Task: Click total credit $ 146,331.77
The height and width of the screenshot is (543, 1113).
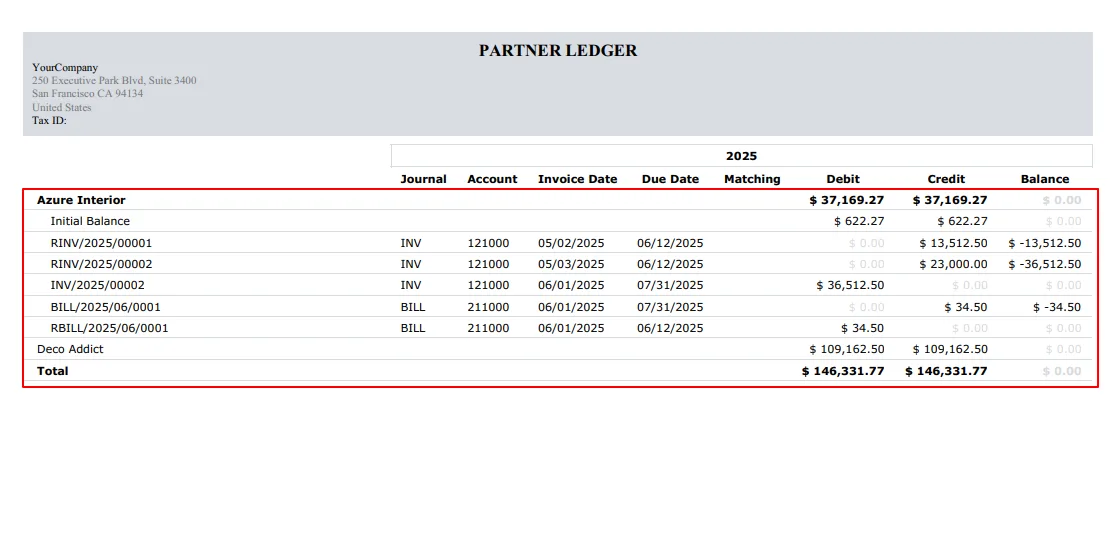Action: coord(946,371)
